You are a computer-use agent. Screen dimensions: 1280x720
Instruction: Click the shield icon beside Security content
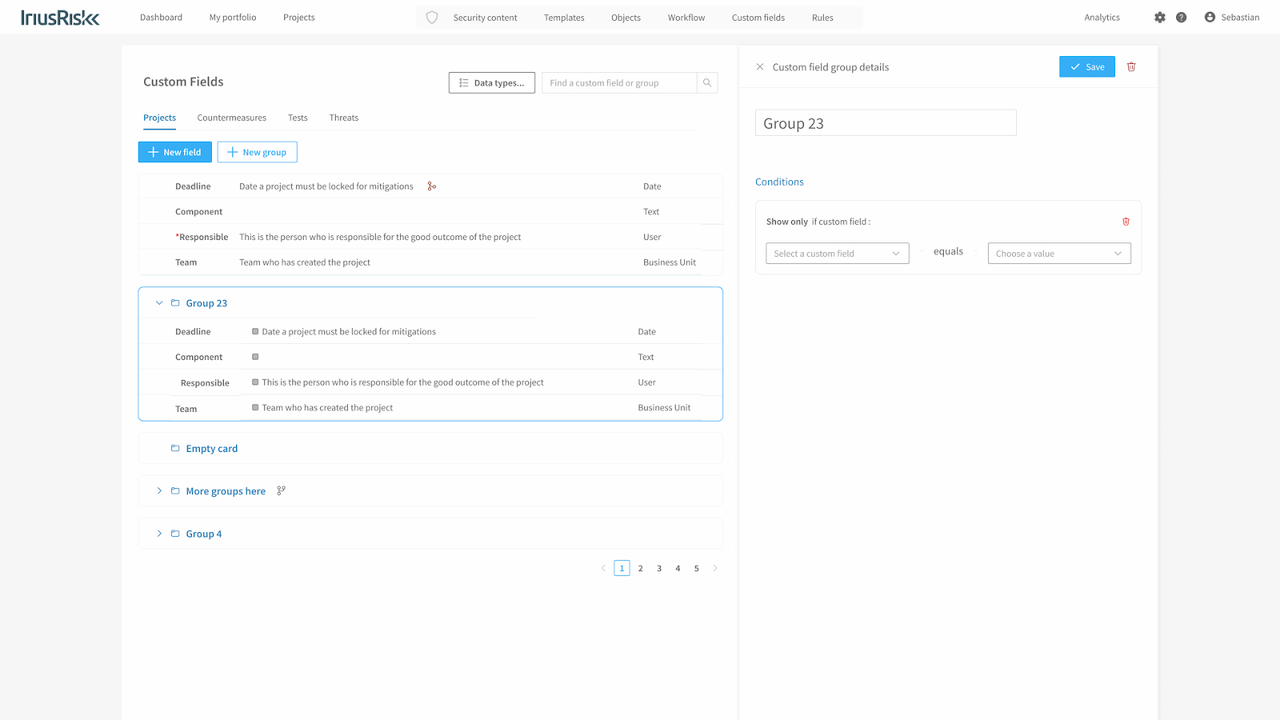point(432,17)
